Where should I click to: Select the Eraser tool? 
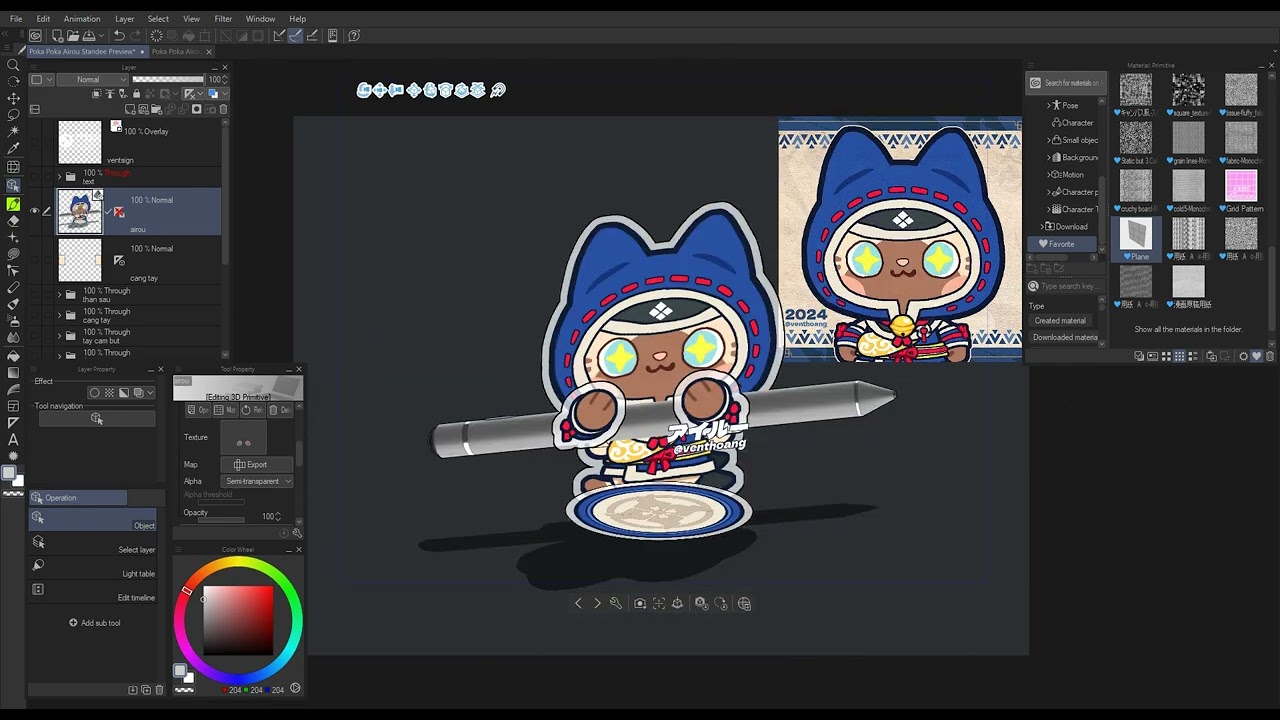pyautogui.click(x=13, y=220)
